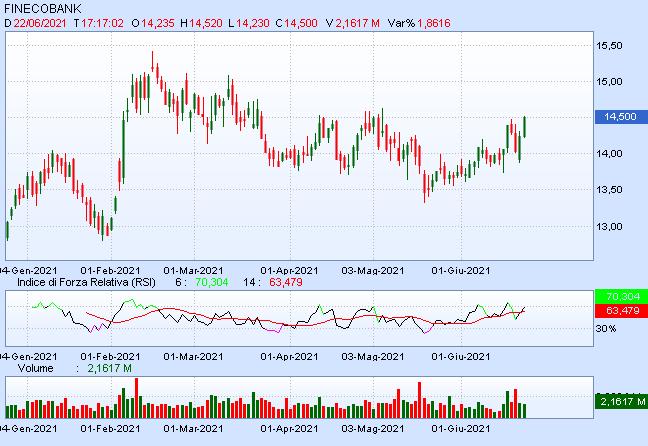This screenshot has height=446, width=648.
Task: Click 03-Mag-2021 under the RSI panel
Action: tap(373, 357)
